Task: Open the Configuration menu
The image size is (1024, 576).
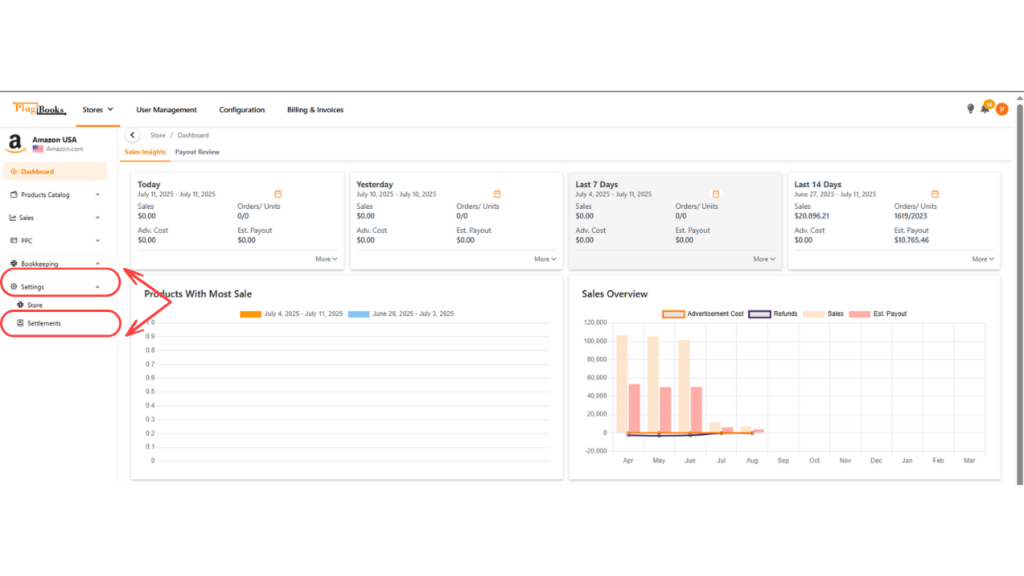Action: [242, 110]
